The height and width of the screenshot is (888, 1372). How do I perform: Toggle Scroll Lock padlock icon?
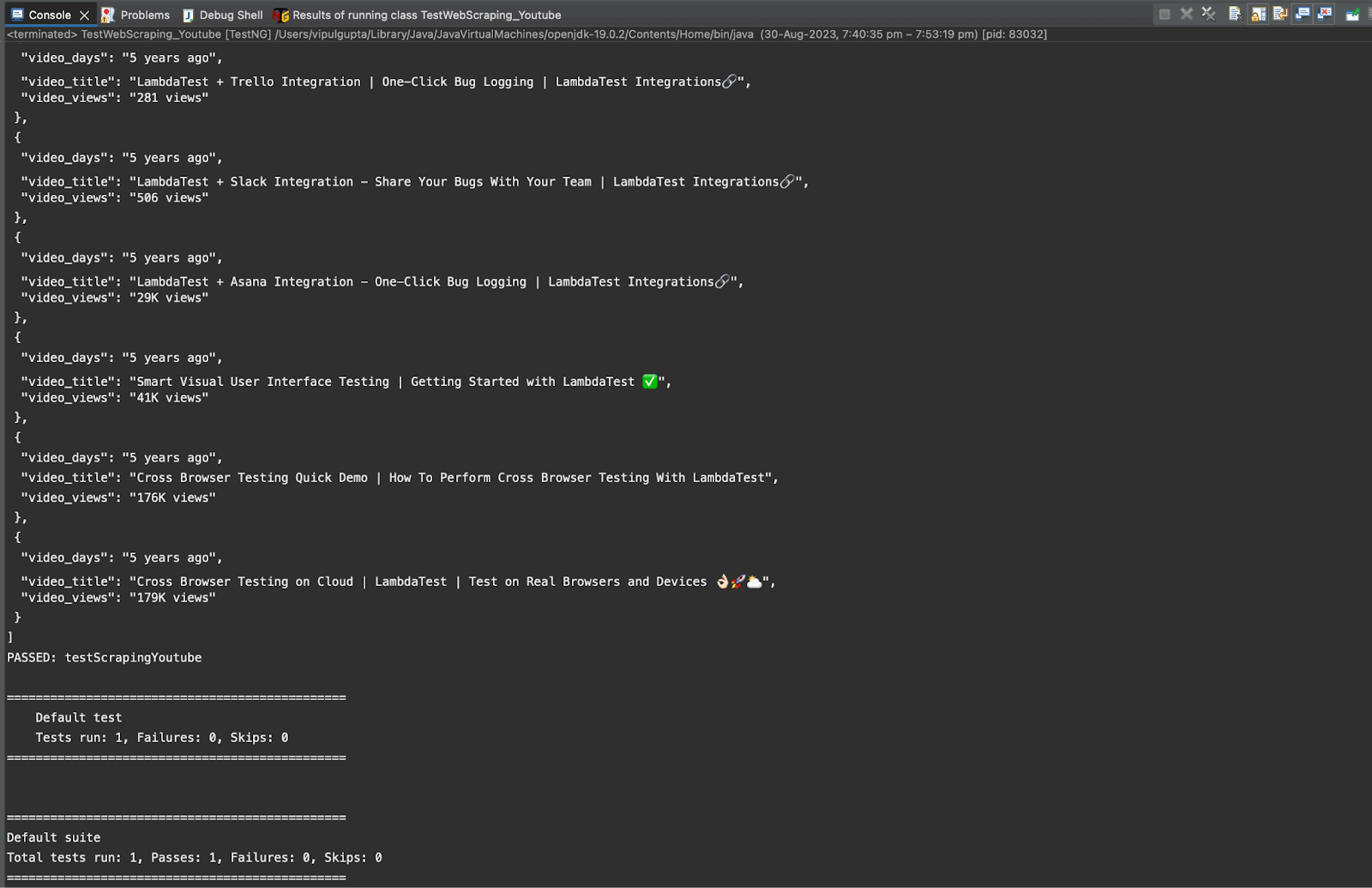click(1258, 14)
